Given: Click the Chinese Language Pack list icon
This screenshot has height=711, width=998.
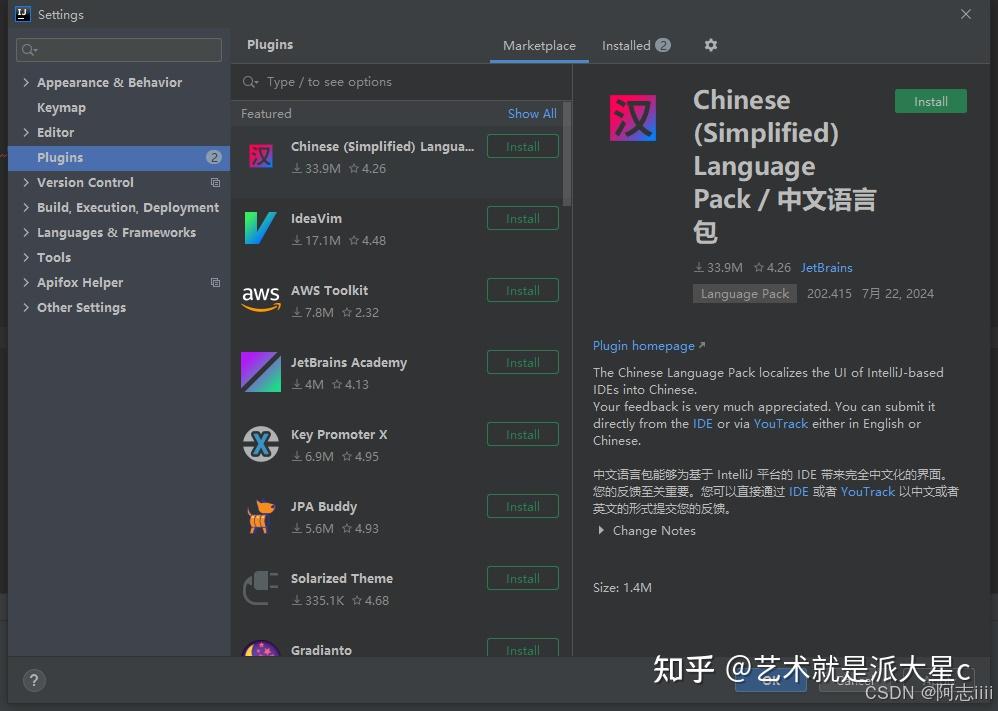Looking at the screenshot, I should coord(260,157).
